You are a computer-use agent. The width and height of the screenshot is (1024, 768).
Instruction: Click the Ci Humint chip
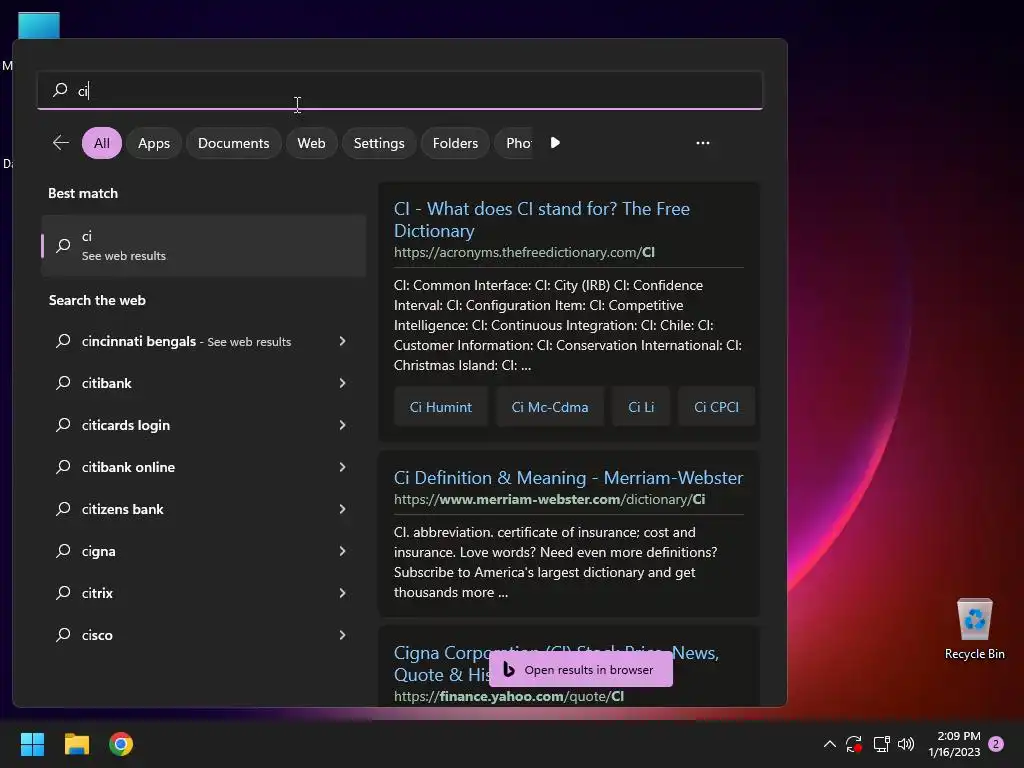441,407
